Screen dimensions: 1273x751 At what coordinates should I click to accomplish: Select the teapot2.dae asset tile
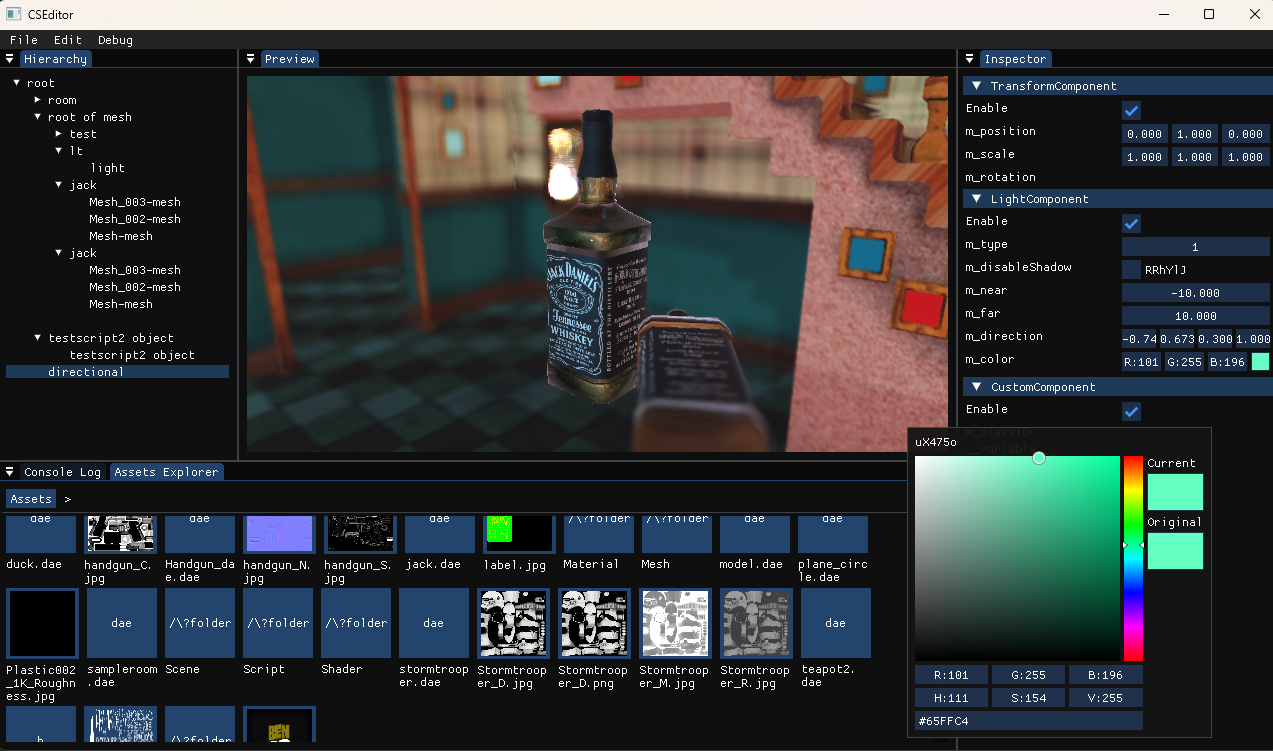point(836,623)
